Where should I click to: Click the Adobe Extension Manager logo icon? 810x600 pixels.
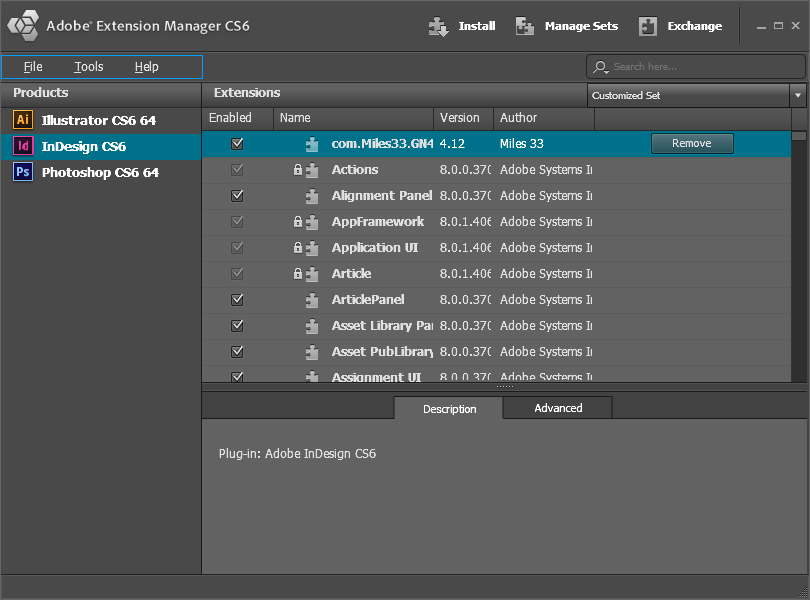coord(23,25)
